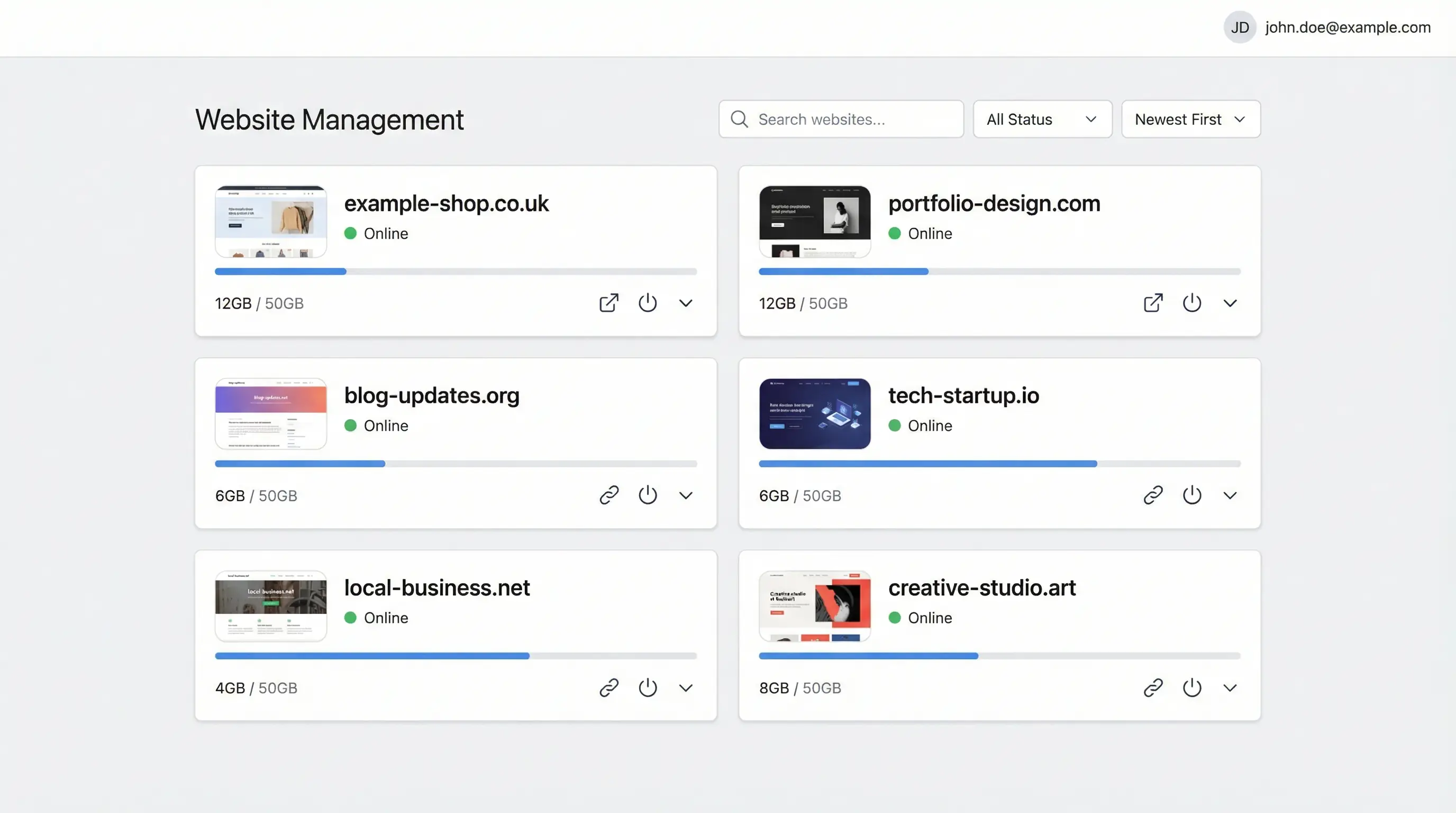1456x813 pixels.
Task: Click local-business.net storage usage bar
Action: point(456,656)
